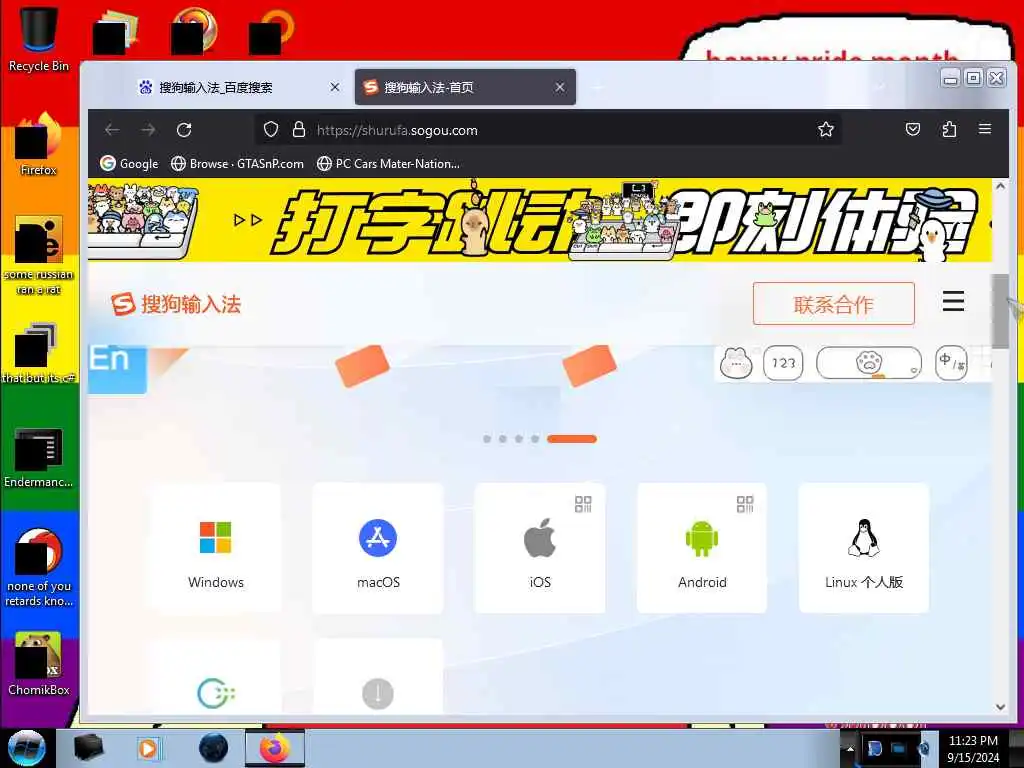Click the grey exclamation icon card
1024x768 pixels.
pos(377,677)
